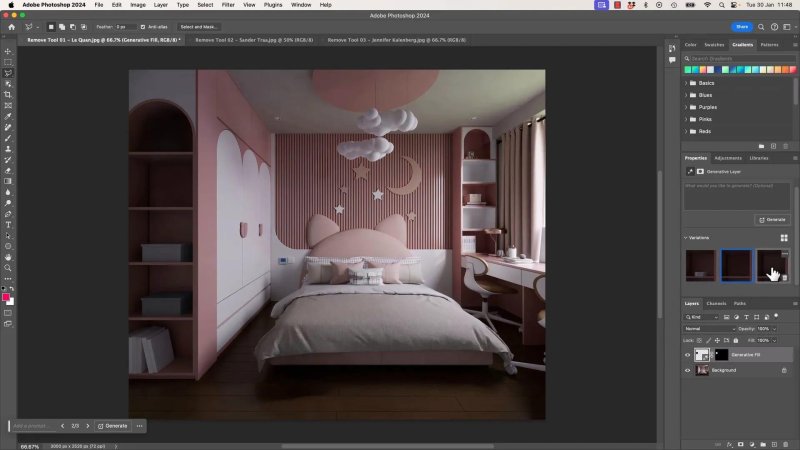
Task: Click the Home icon in options bar
Action: click(11, 27)
